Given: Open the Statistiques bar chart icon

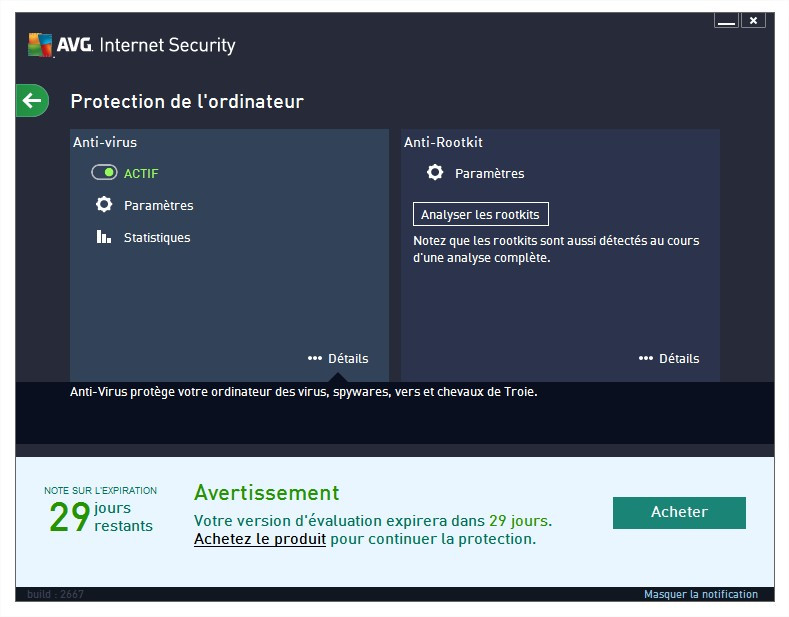Looking at the screenshot, I should (x=104, y=237).
